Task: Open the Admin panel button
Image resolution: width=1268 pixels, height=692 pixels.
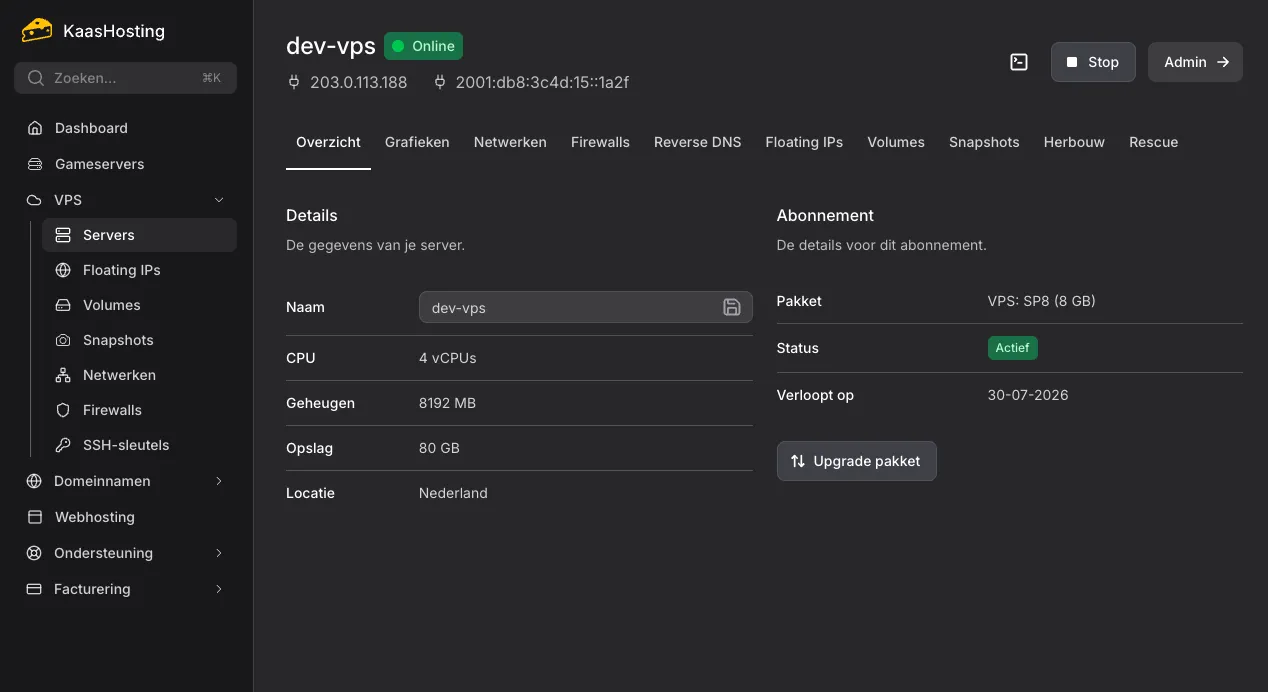Action: (x=1195, y=62)
